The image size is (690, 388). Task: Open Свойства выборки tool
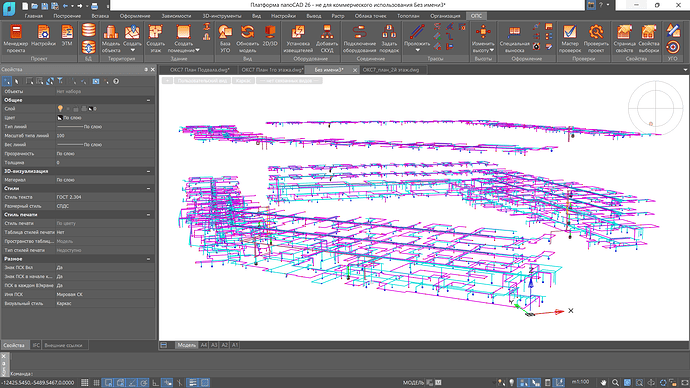tap(649, 39)
